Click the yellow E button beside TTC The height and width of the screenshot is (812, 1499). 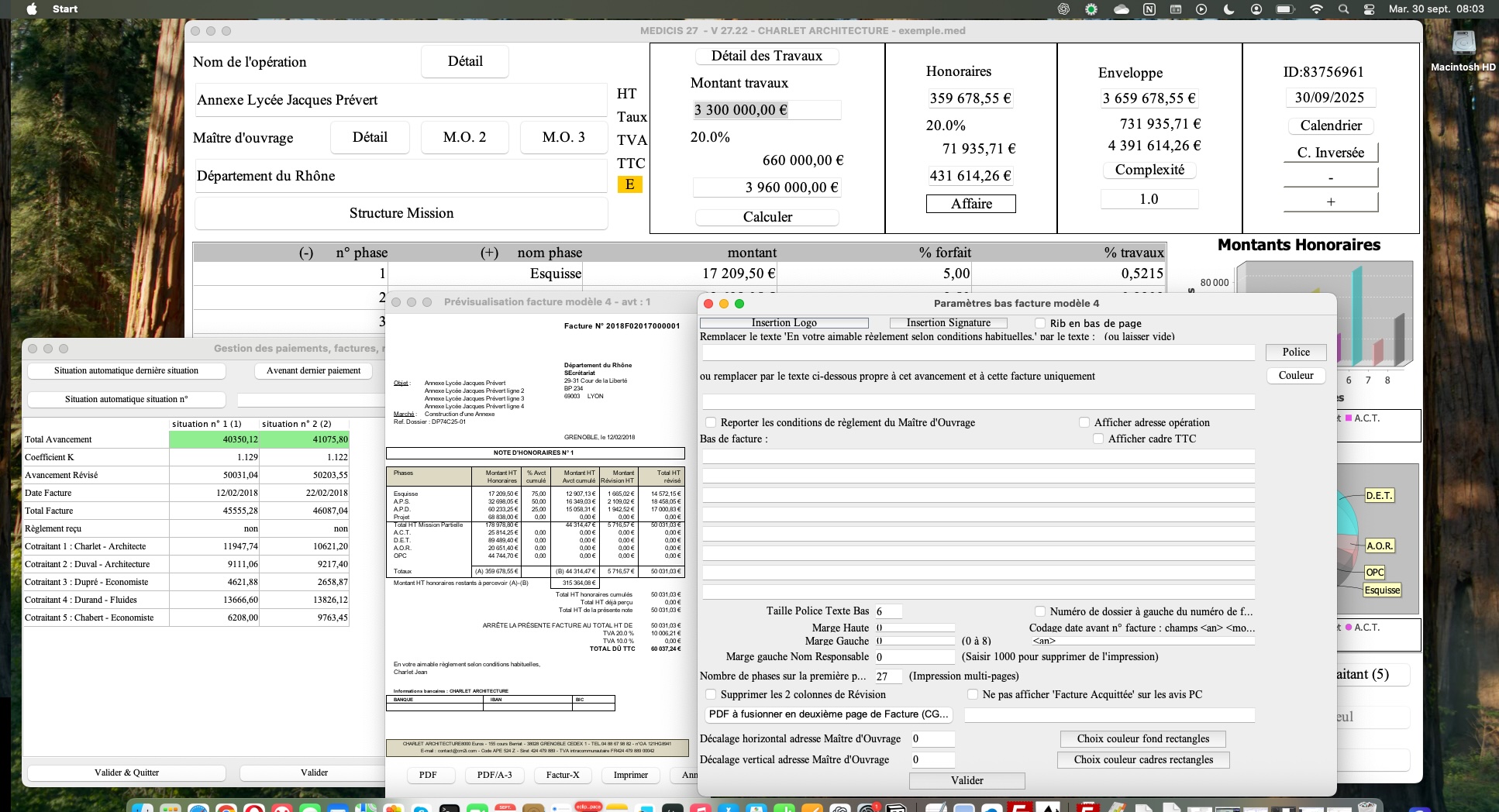point(629,184)
